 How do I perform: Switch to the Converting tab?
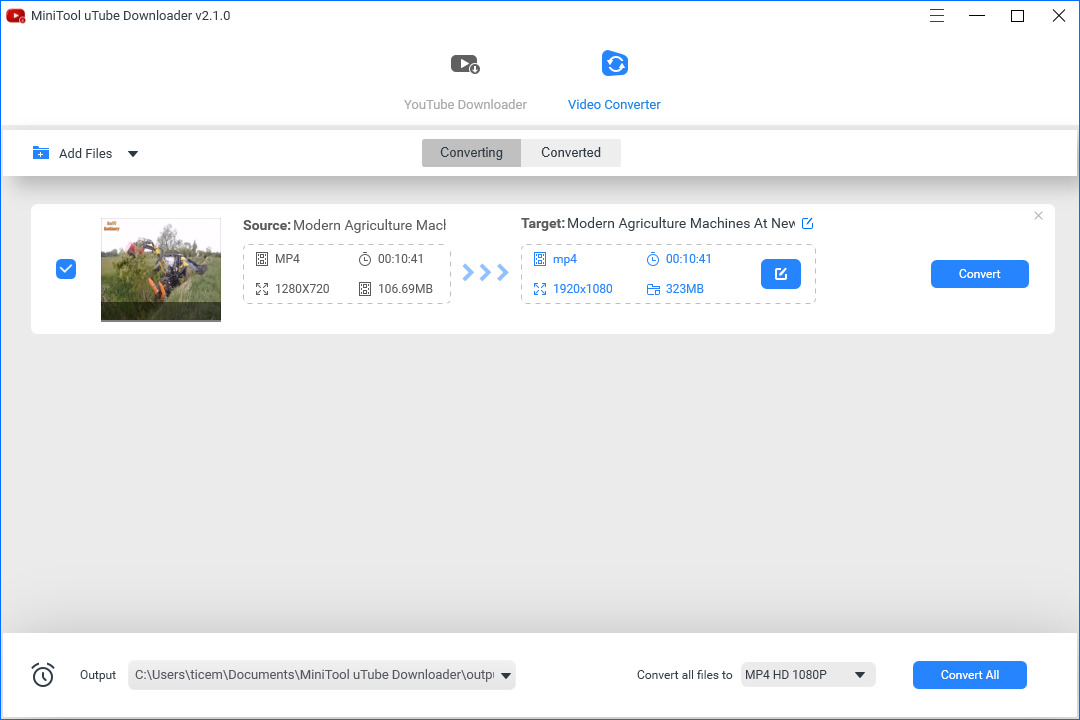[471, 153]
